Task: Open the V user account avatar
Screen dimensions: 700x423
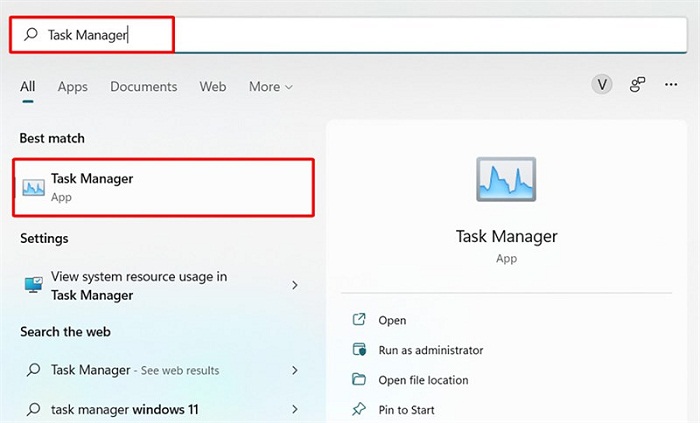Action: coord(602,84)
